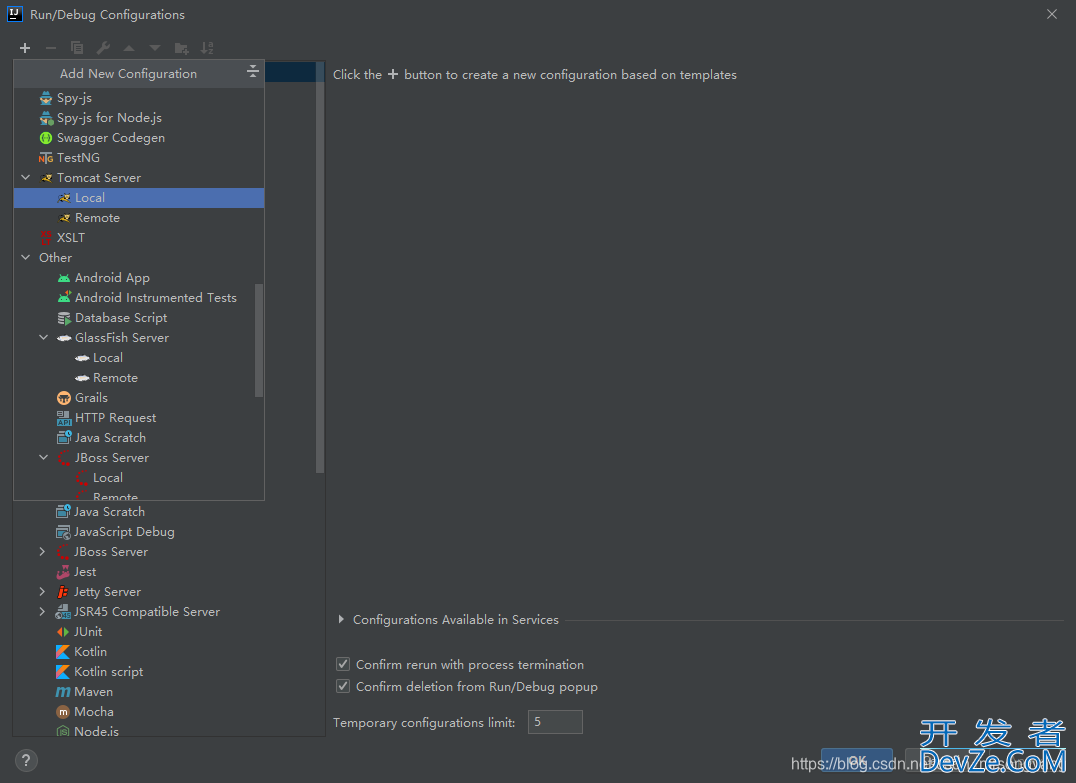Open the help question mark button
This screenshot has height=783, width=1076.
coord(26,760)
